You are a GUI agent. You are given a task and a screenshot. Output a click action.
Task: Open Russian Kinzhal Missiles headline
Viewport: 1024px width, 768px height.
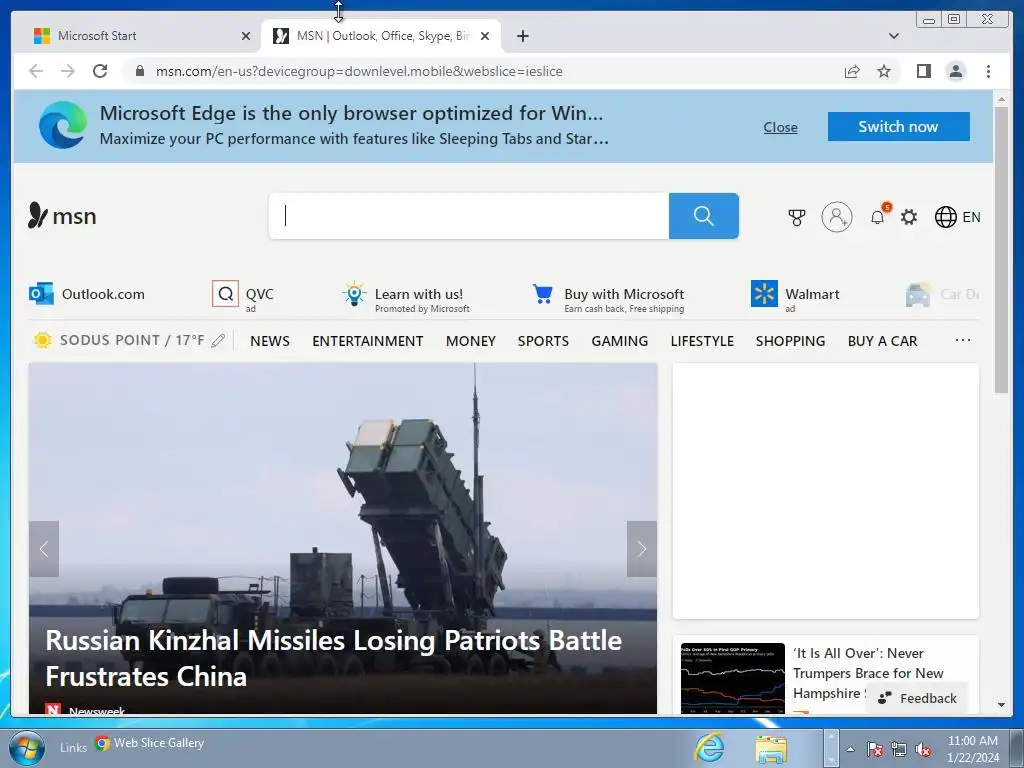pyautogui.click(x=333, y=658)
